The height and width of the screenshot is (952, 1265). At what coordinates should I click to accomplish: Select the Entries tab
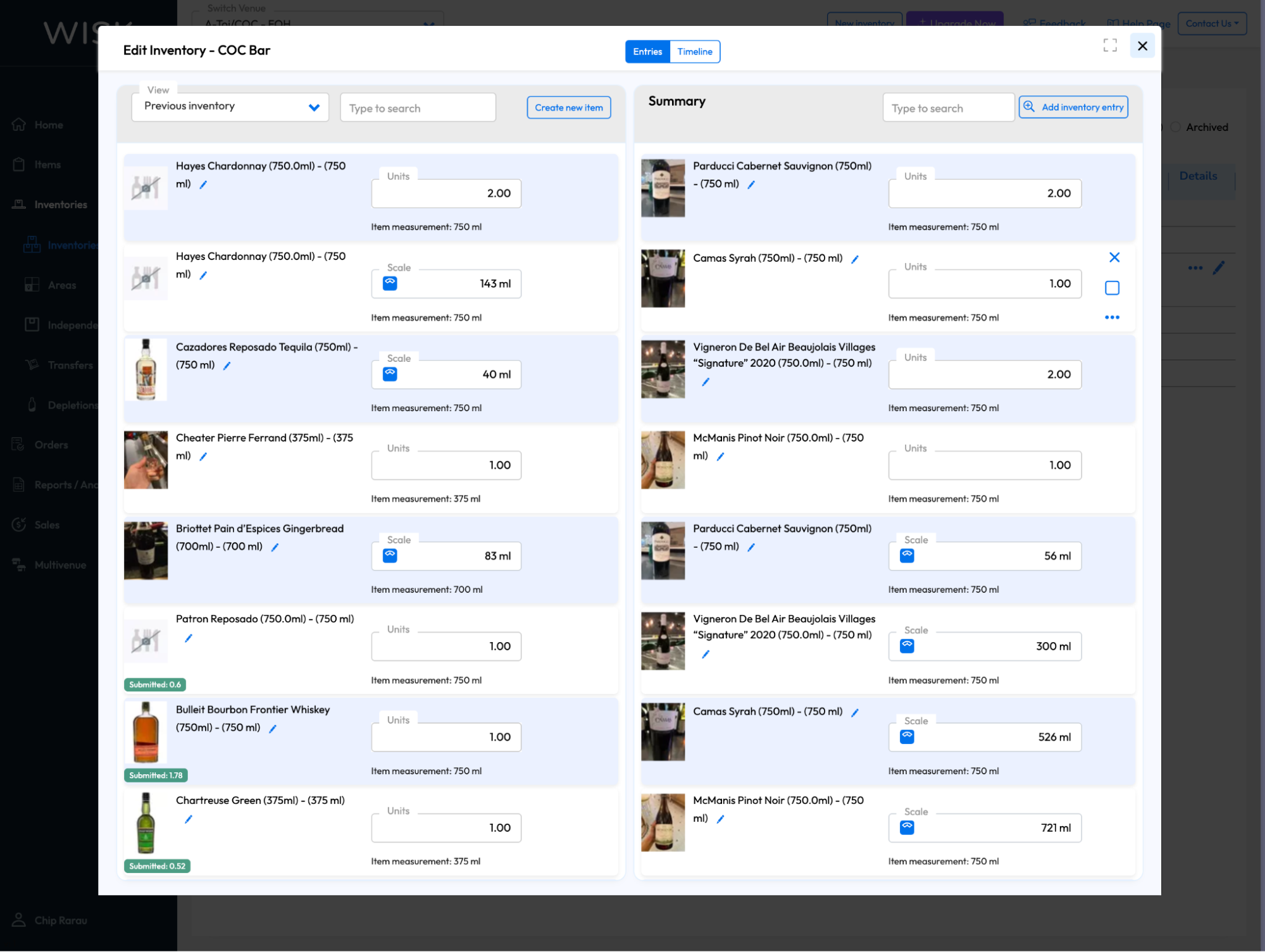coord(647,52)
